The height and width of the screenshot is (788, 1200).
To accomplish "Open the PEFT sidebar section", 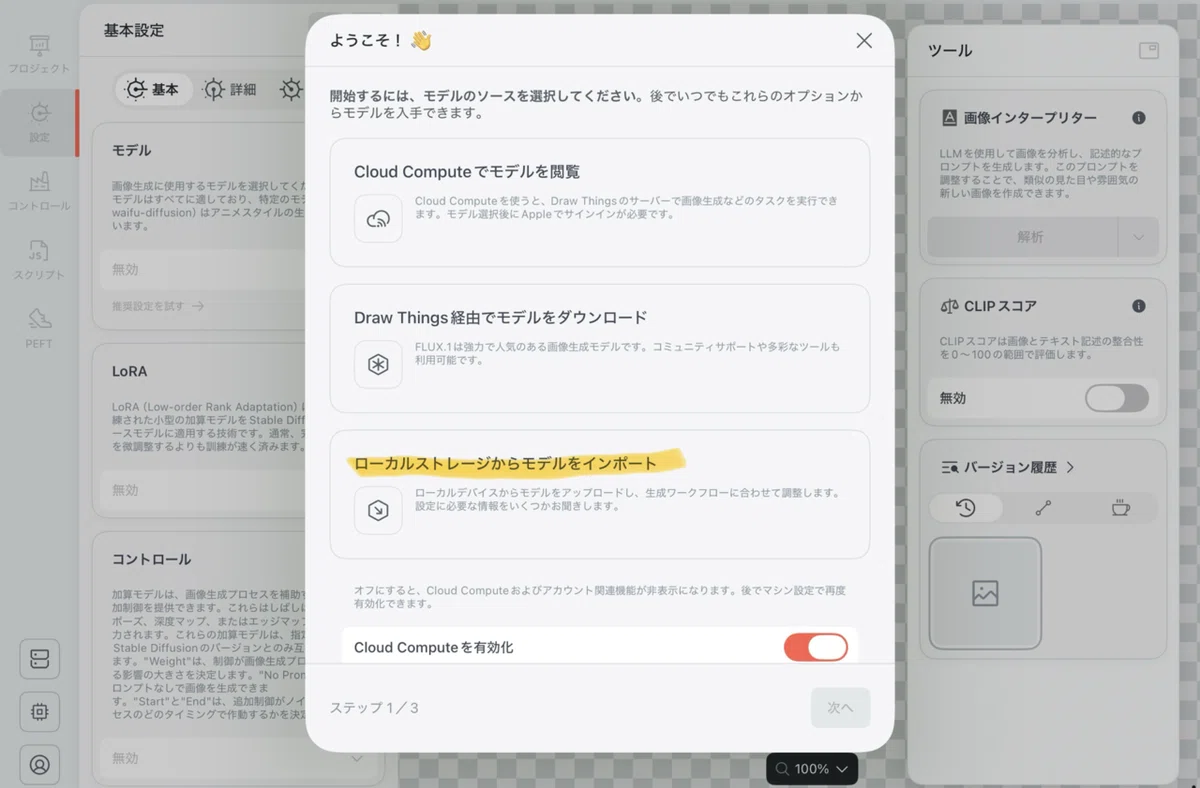I will (39, 328).
